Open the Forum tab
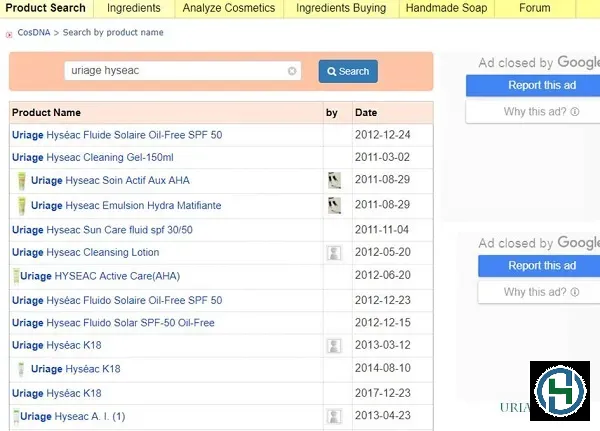The width and height of the screenshot is (600, 431). (535, 8)
